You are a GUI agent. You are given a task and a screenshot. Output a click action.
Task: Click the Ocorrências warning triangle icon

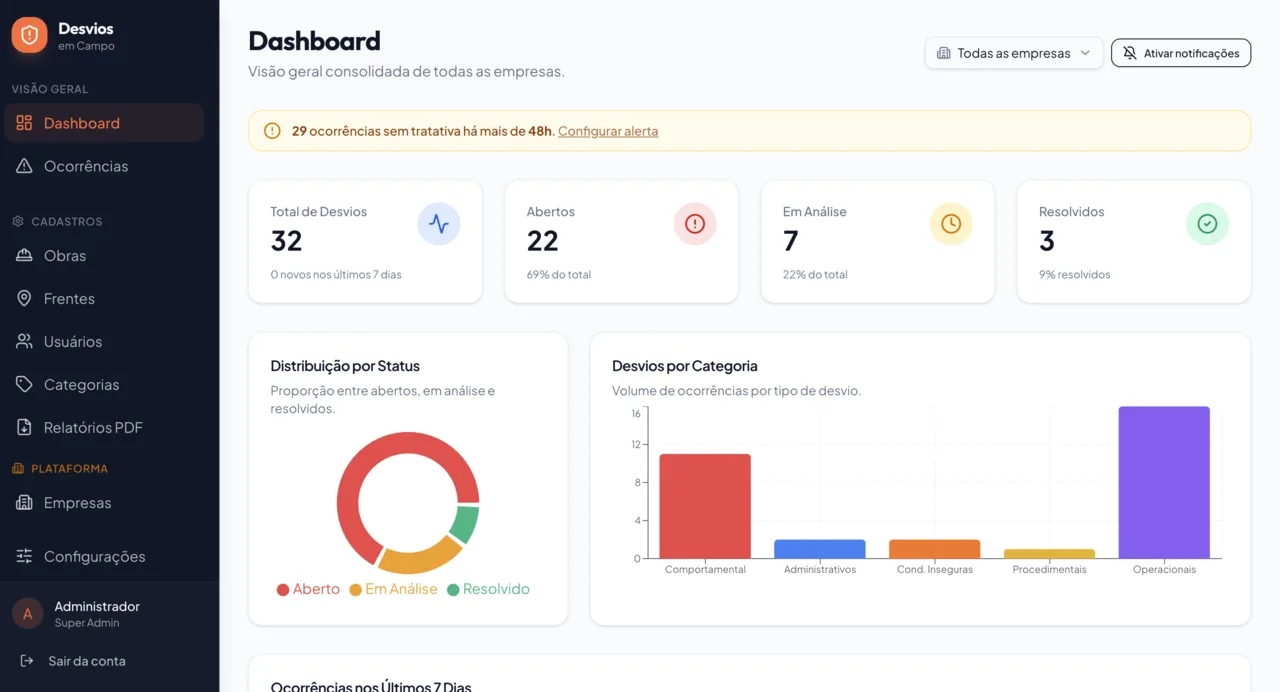(24, 166)
